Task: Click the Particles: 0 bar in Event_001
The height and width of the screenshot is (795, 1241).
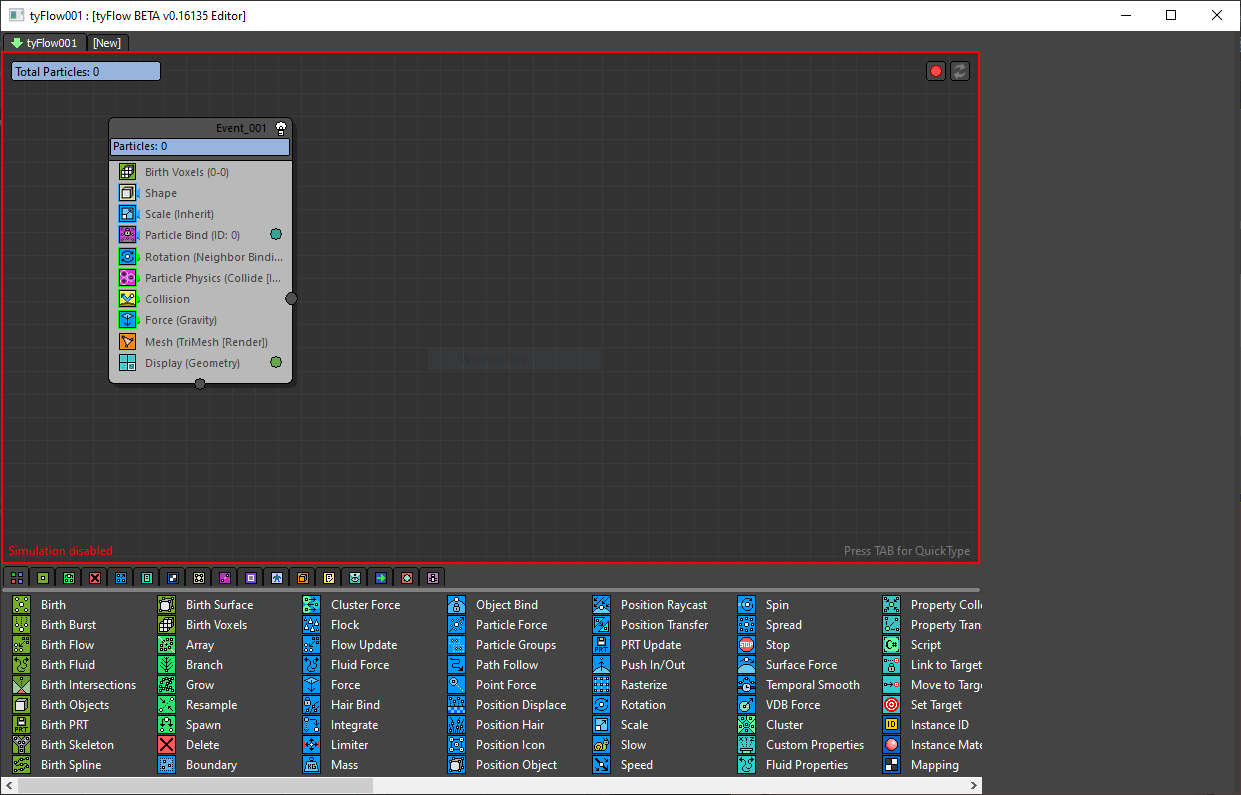Action: (200, 147)
